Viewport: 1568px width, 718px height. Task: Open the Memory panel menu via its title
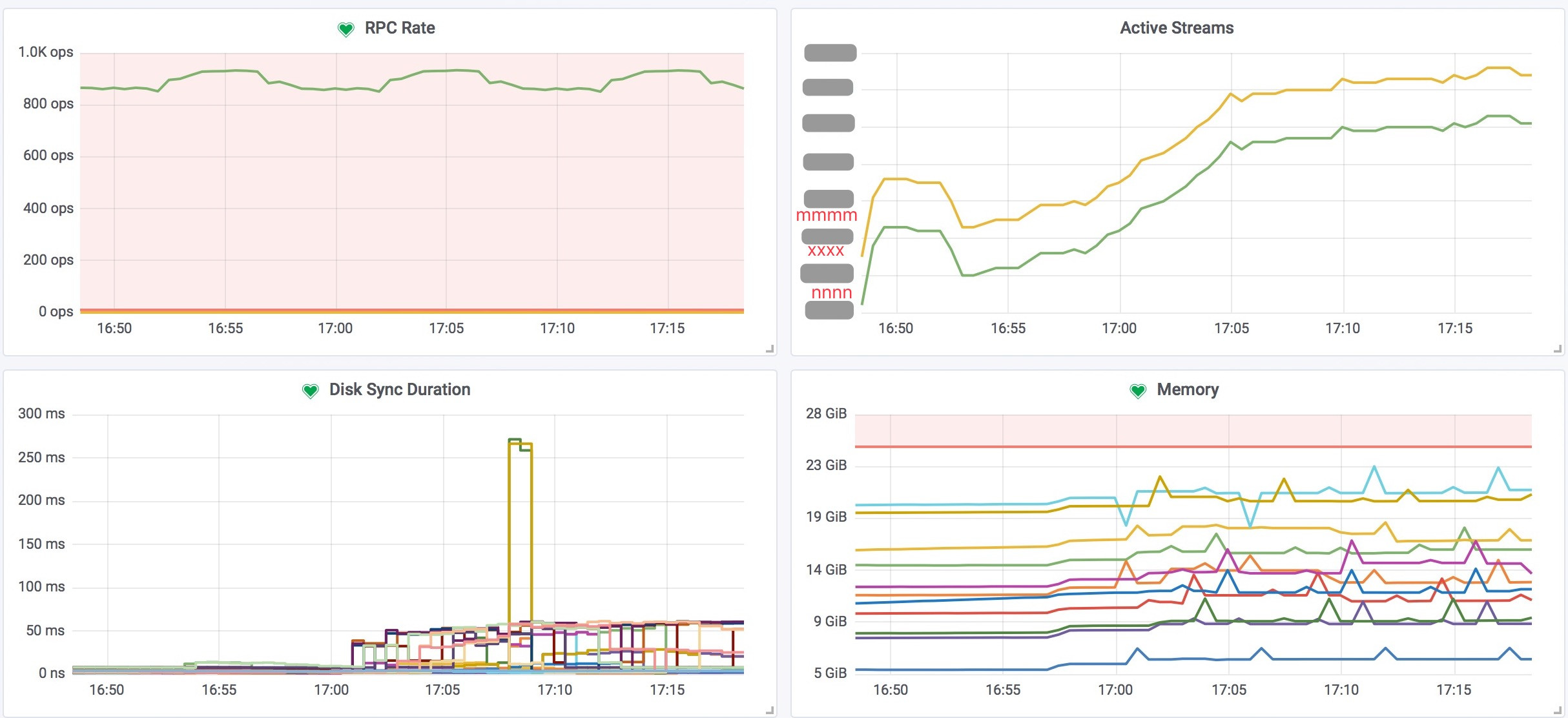[x=1187, y=390]
